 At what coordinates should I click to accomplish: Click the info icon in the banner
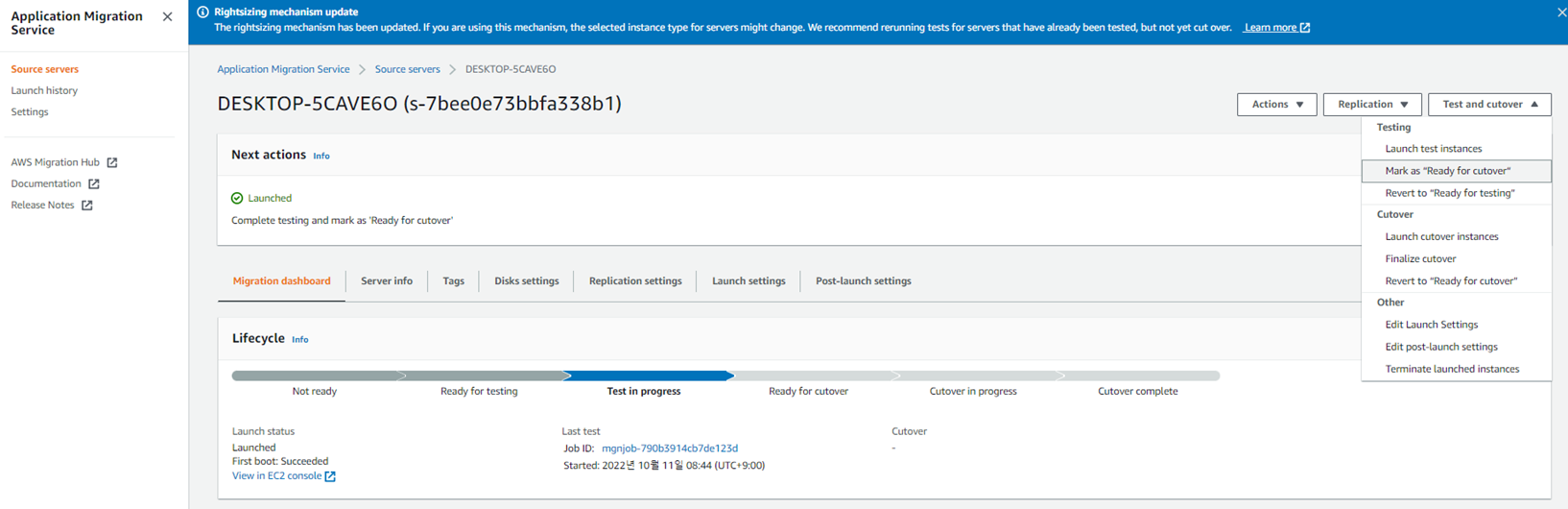[x=202, y=12]
